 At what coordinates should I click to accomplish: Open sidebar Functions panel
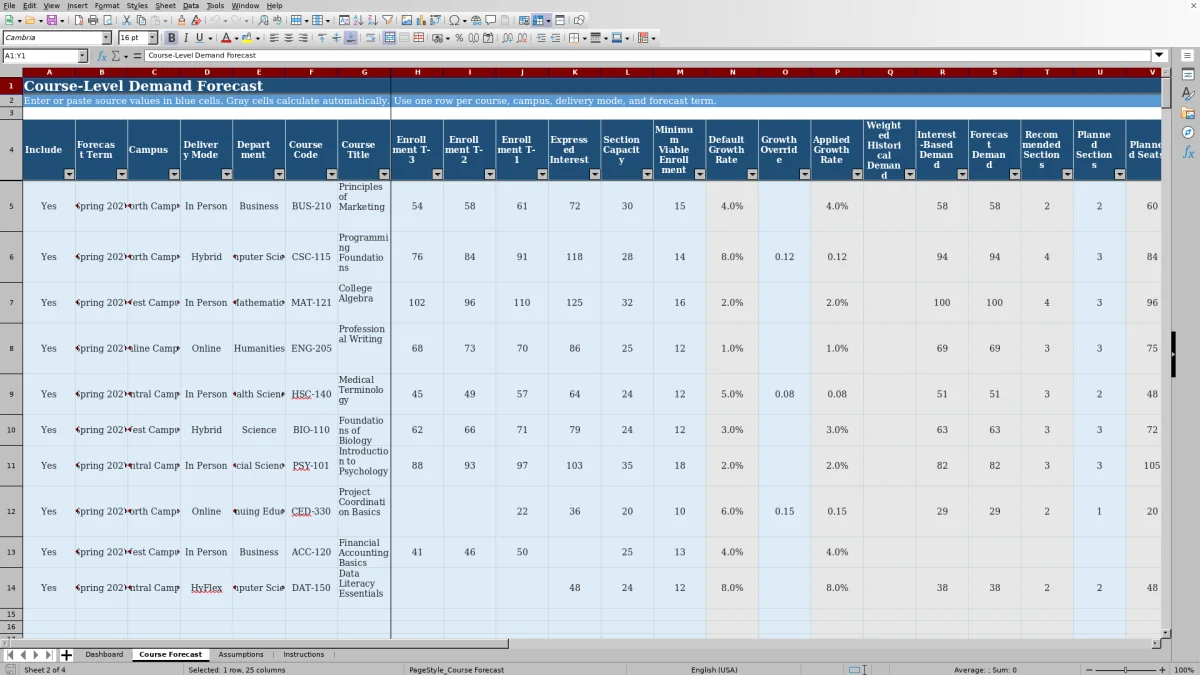point(1188,152)
